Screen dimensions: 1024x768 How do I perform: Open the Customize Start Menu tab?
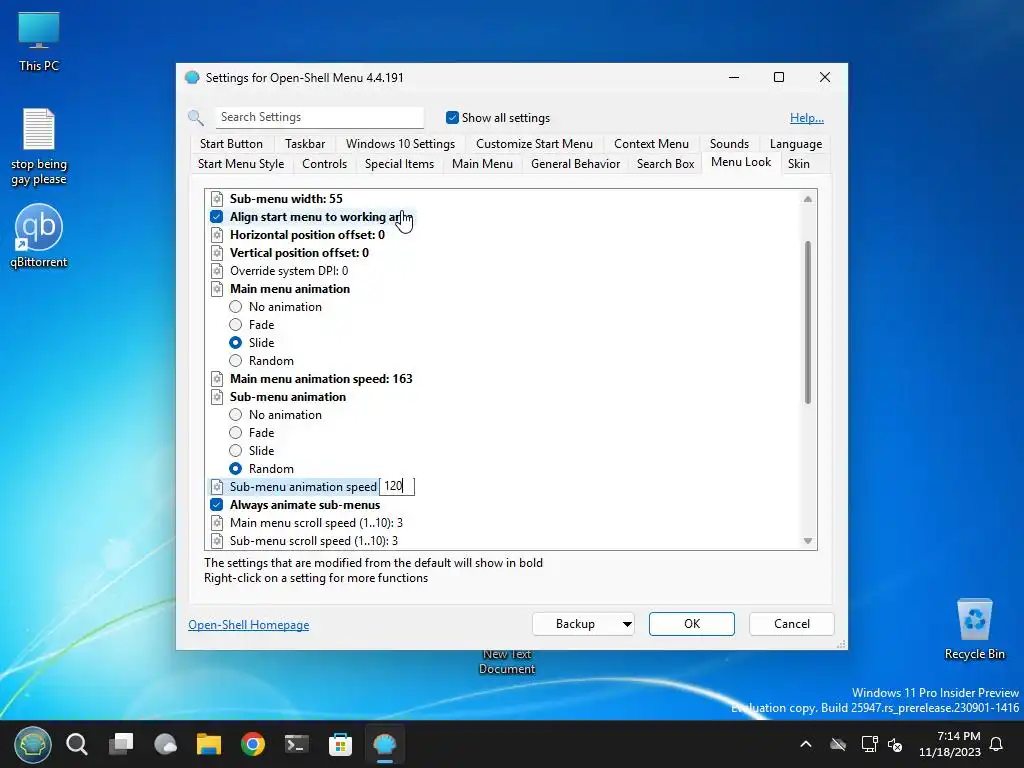[534, 144]
